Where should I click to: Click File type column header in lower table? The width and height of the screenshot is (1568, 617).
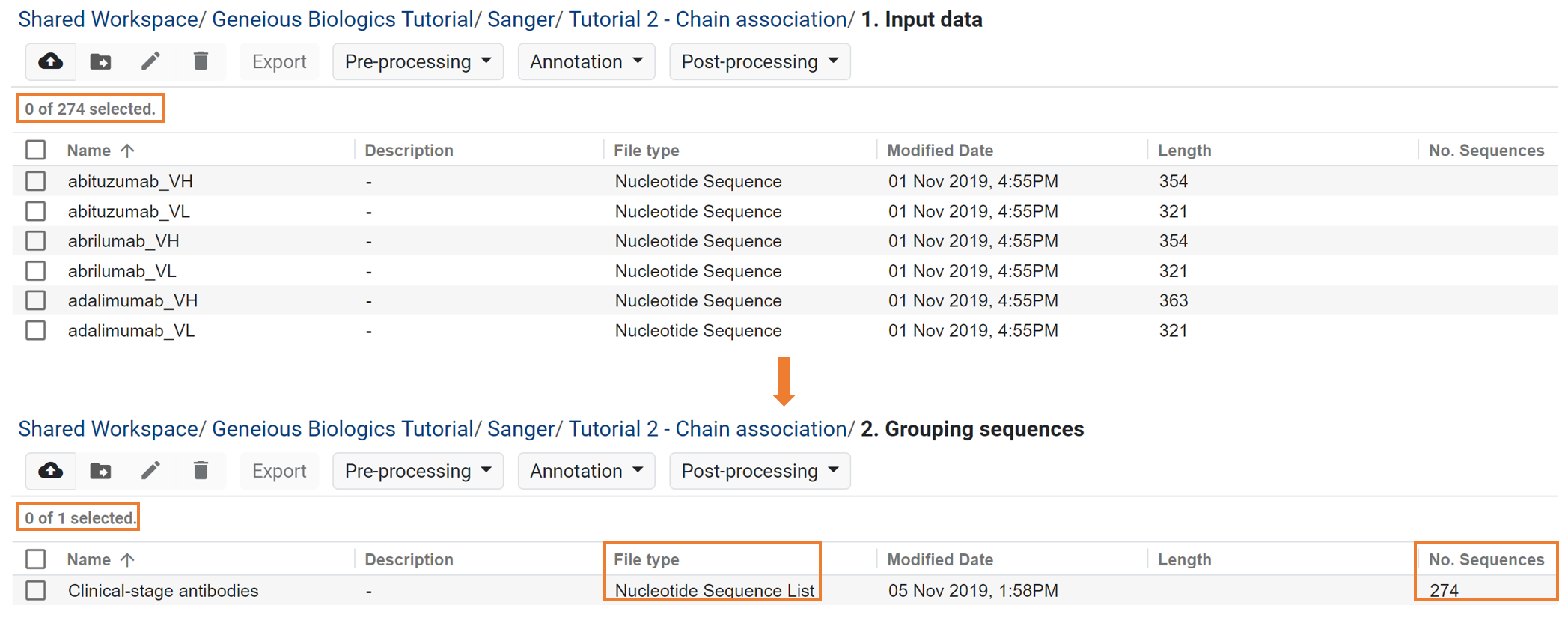tap(647, 559)
